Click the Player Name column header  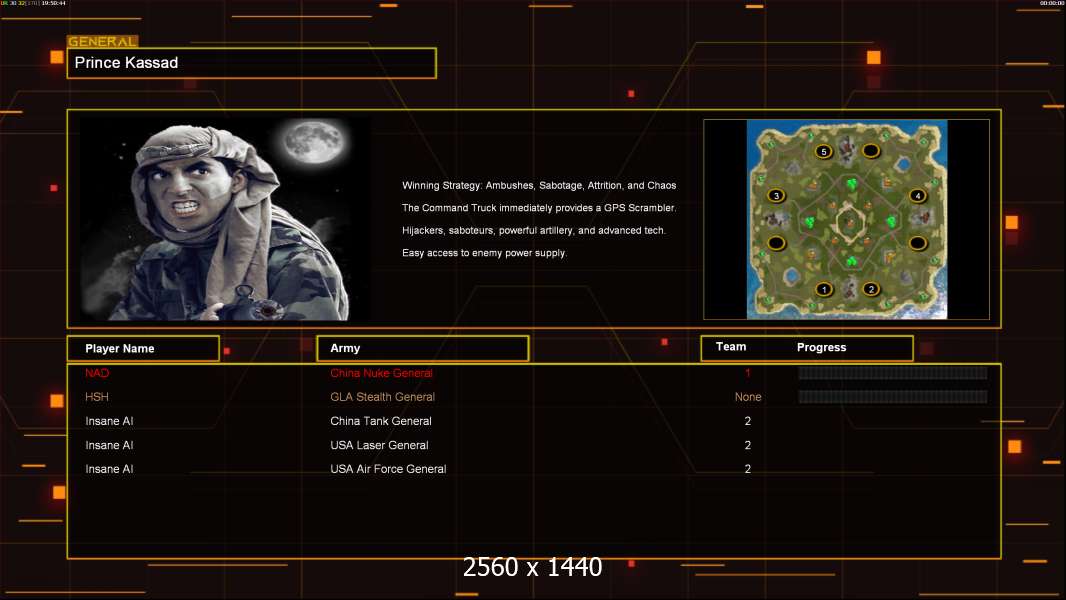143,349
